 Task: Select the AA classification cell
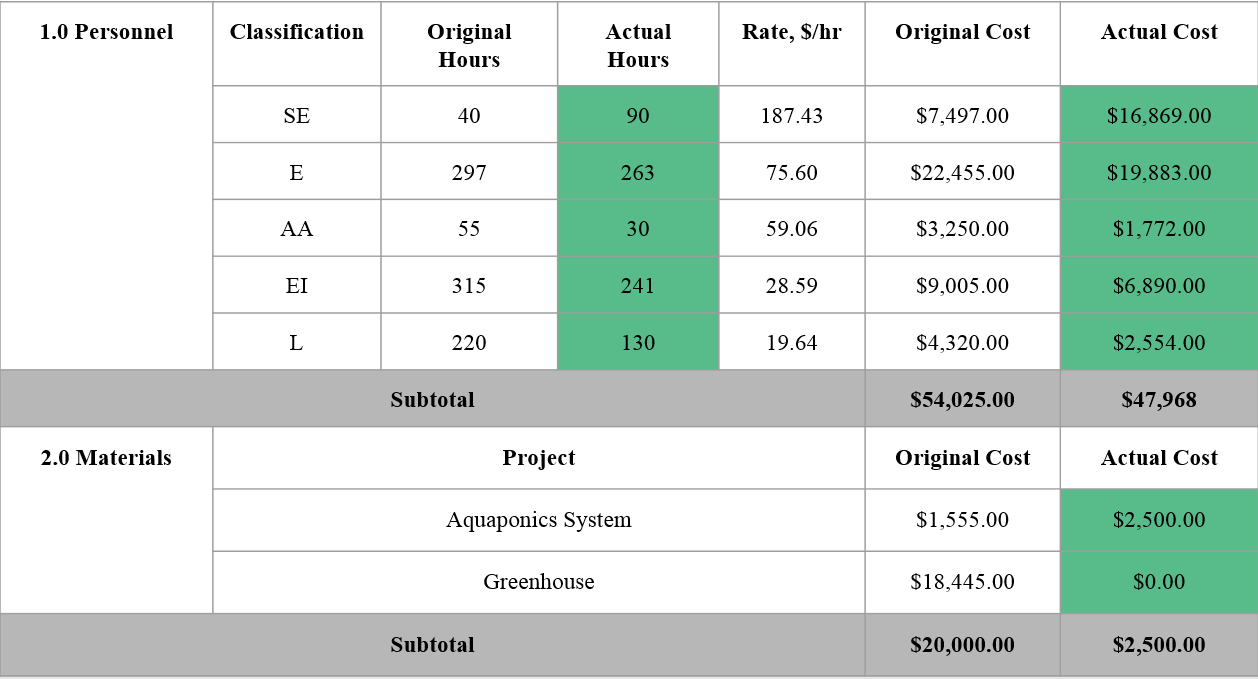(296, 229)
